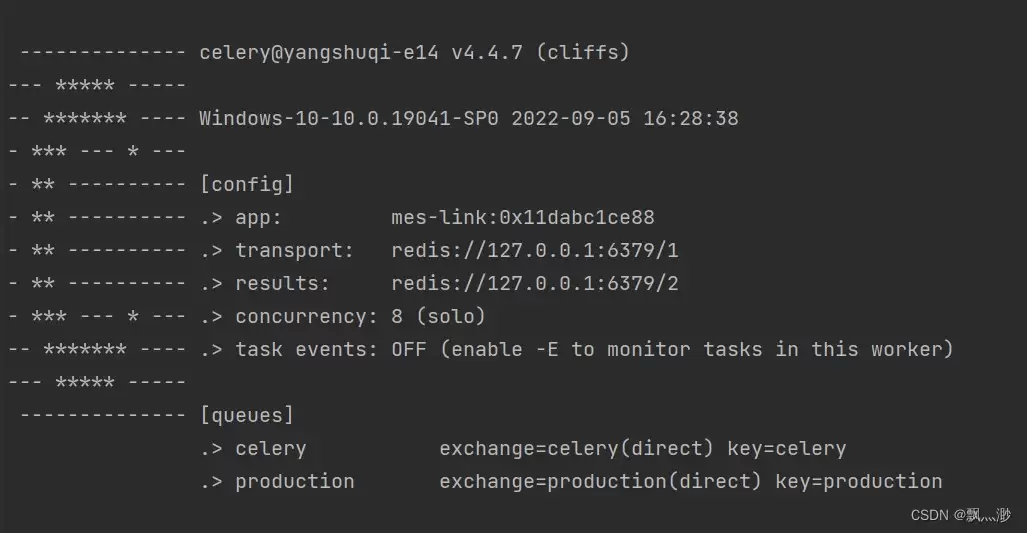Click exchange=production(direct) text

point(601,481)
